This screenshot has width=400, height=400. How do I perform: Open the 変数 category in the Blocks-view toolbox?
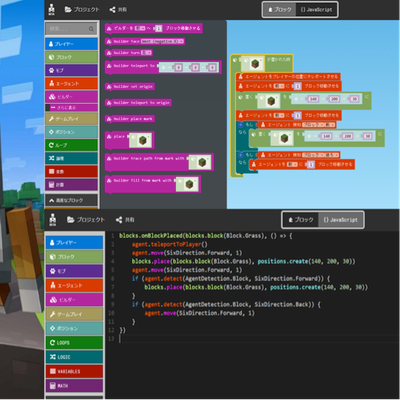[x=71, y=172]
